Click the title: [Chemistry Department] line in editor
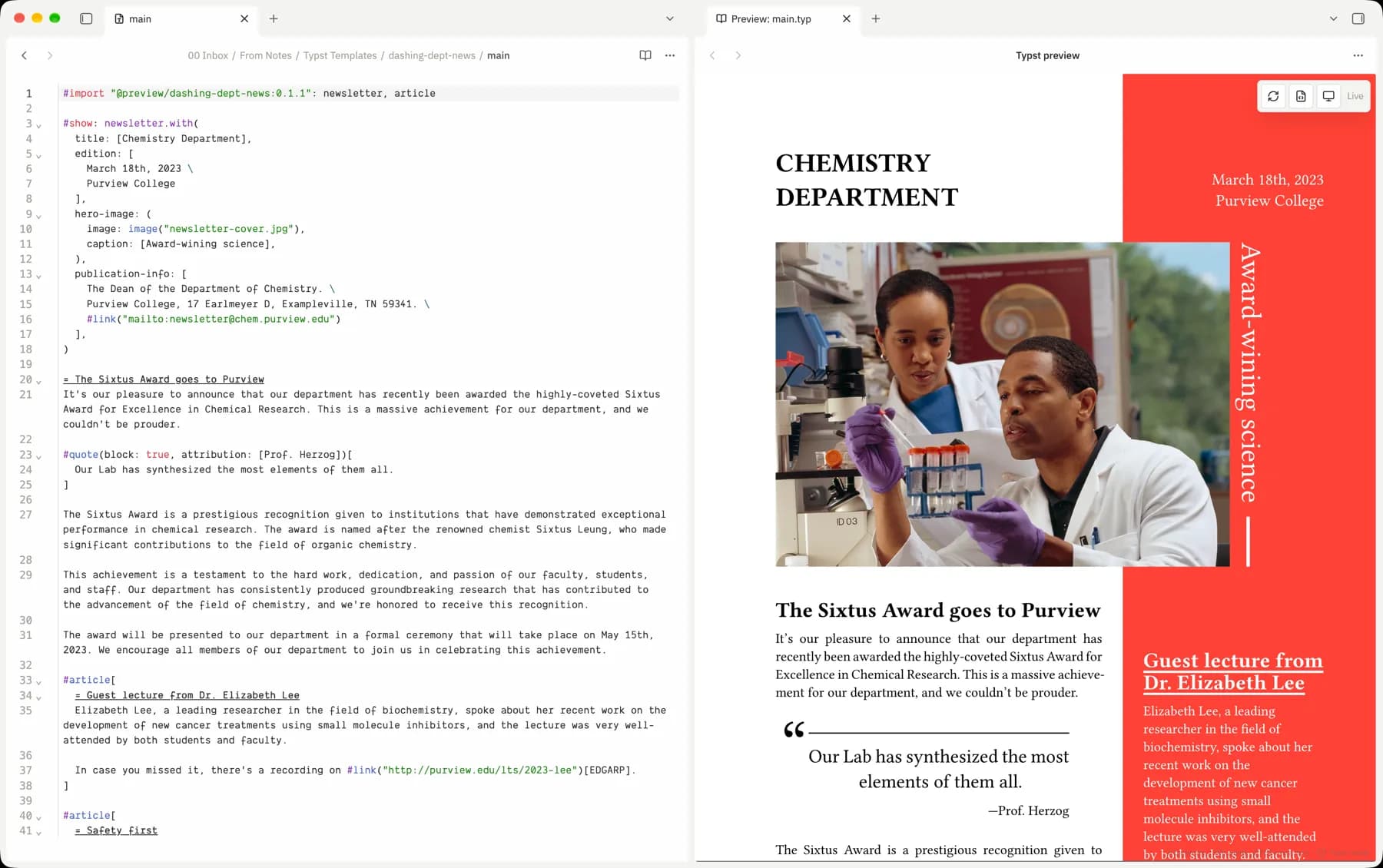1383x868 pixels. 163,138
